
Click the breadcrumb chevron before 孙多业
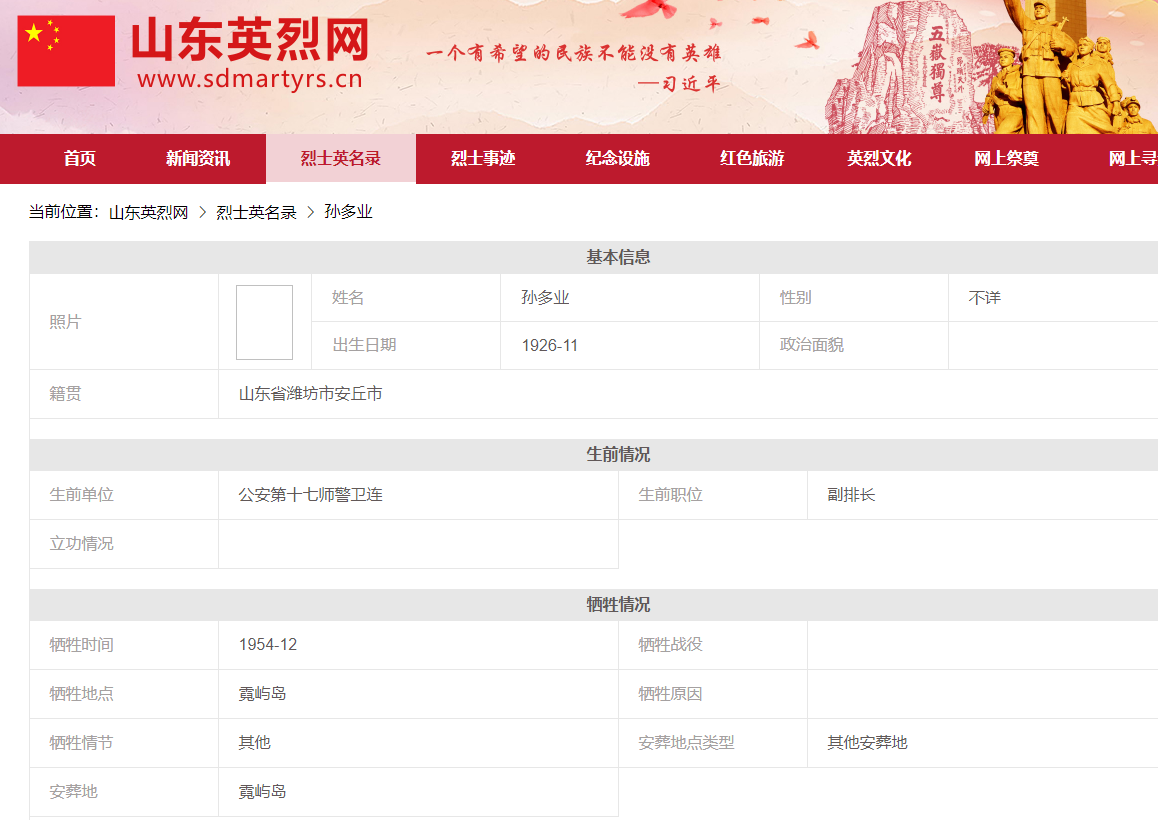tap(311, 212)
